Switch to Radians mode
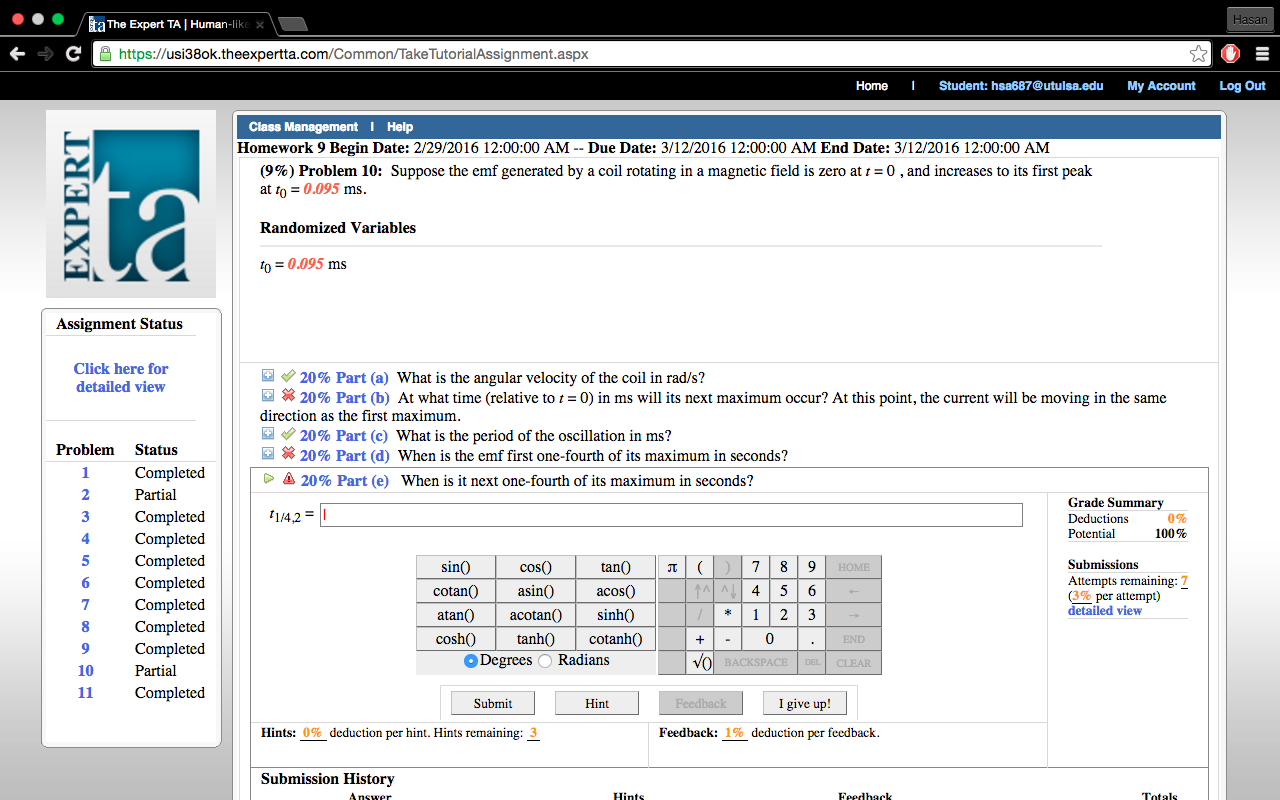 click(544, 660)
